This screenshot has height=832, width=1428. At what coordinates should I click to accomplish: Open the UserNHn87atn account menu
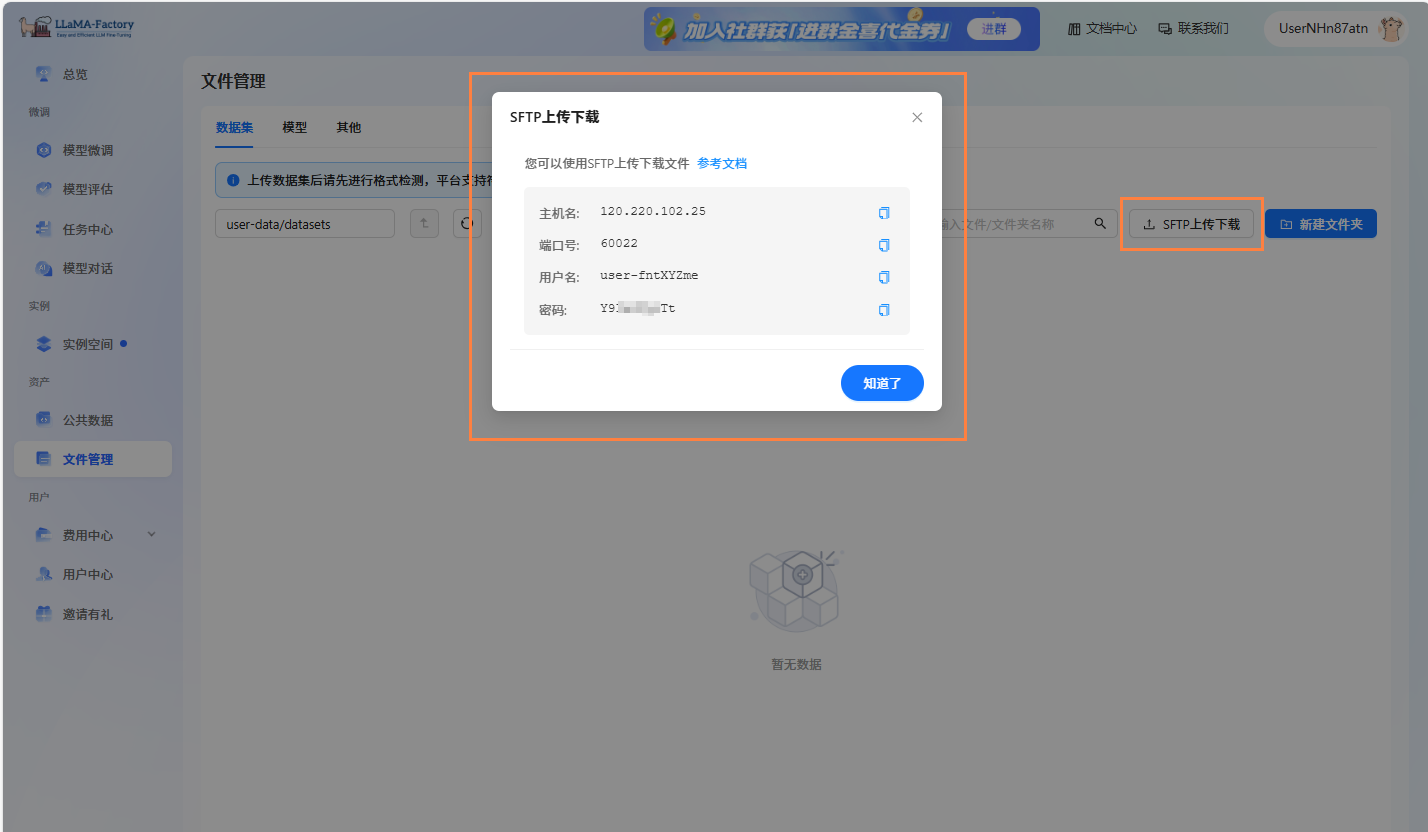tap(1334, 29)
